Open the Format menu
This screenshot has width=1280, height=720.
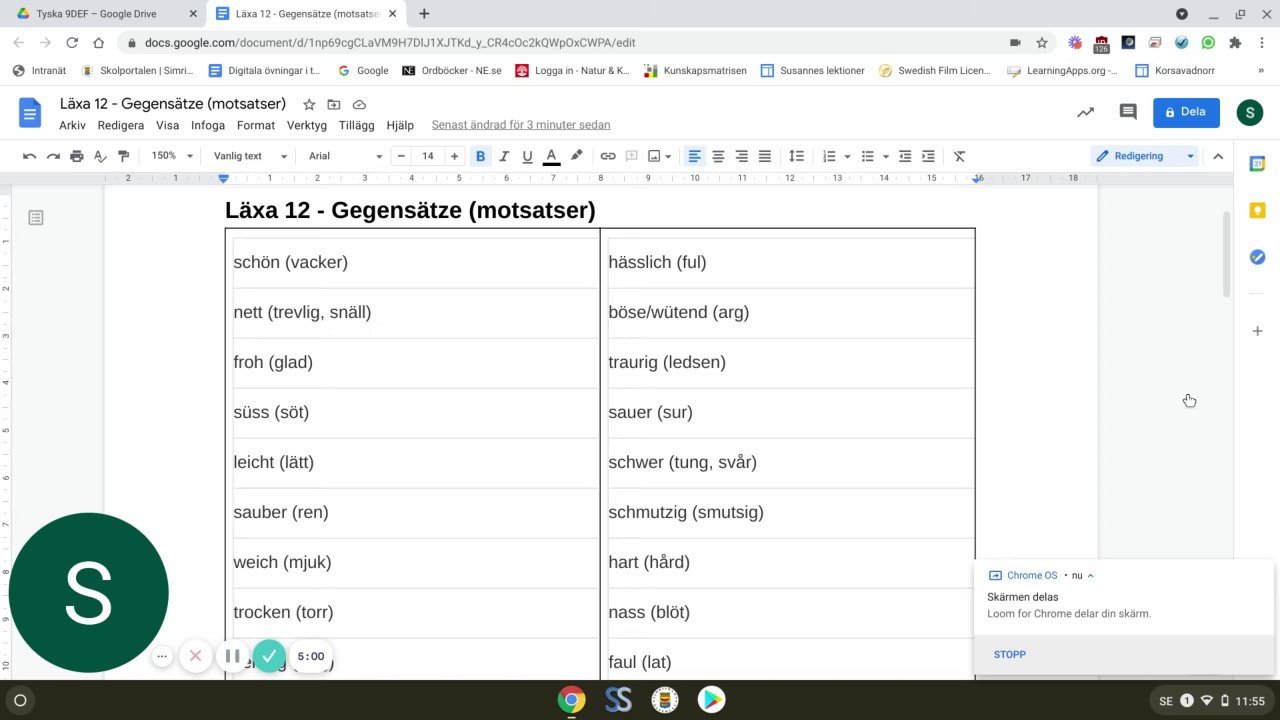(256, 125)
